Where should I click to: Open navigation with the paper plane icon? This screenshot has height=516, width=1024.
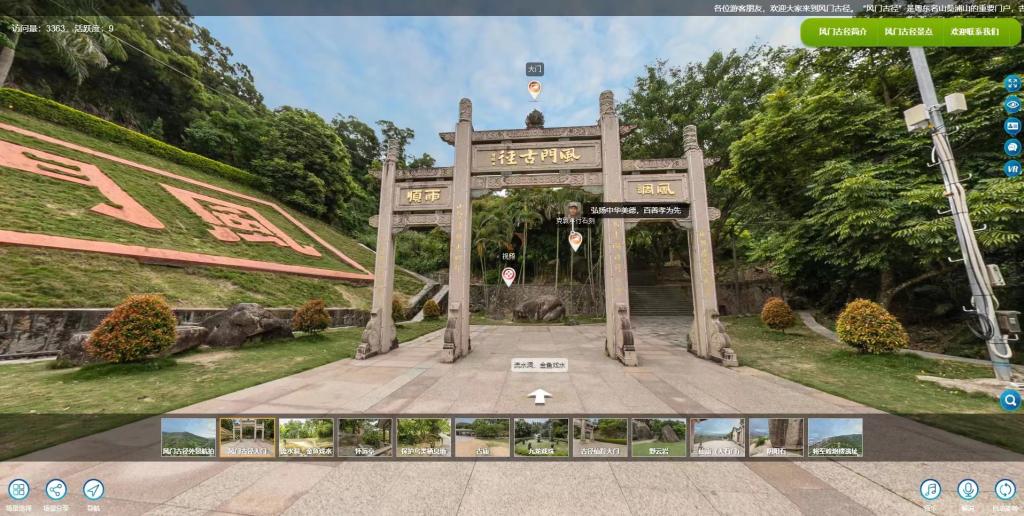click(x=93, y=490)
